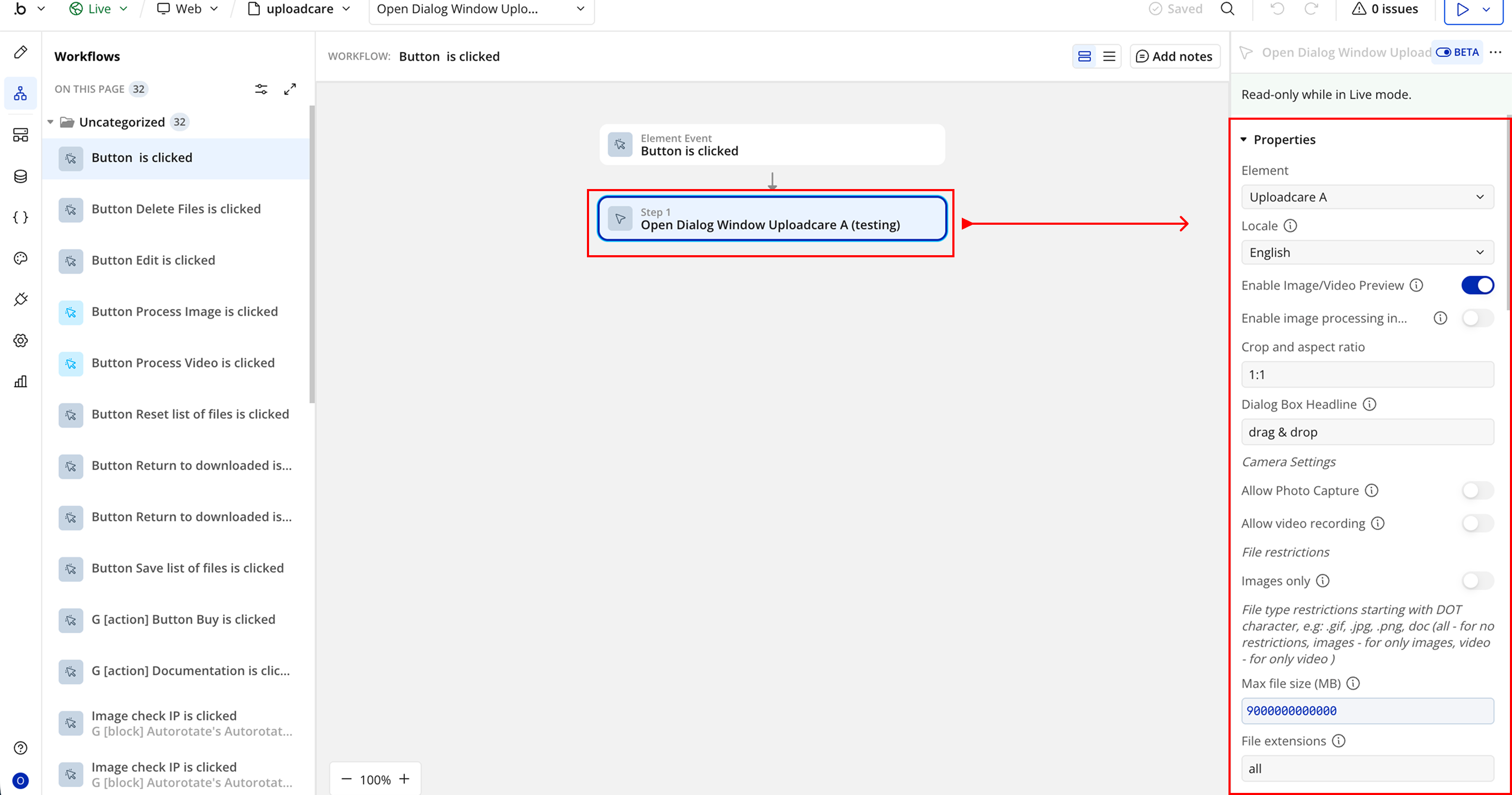This screenshot has width=1512, height=795.
Task: Open the Settings gear icon in sidebar
Action: (20, 341)
